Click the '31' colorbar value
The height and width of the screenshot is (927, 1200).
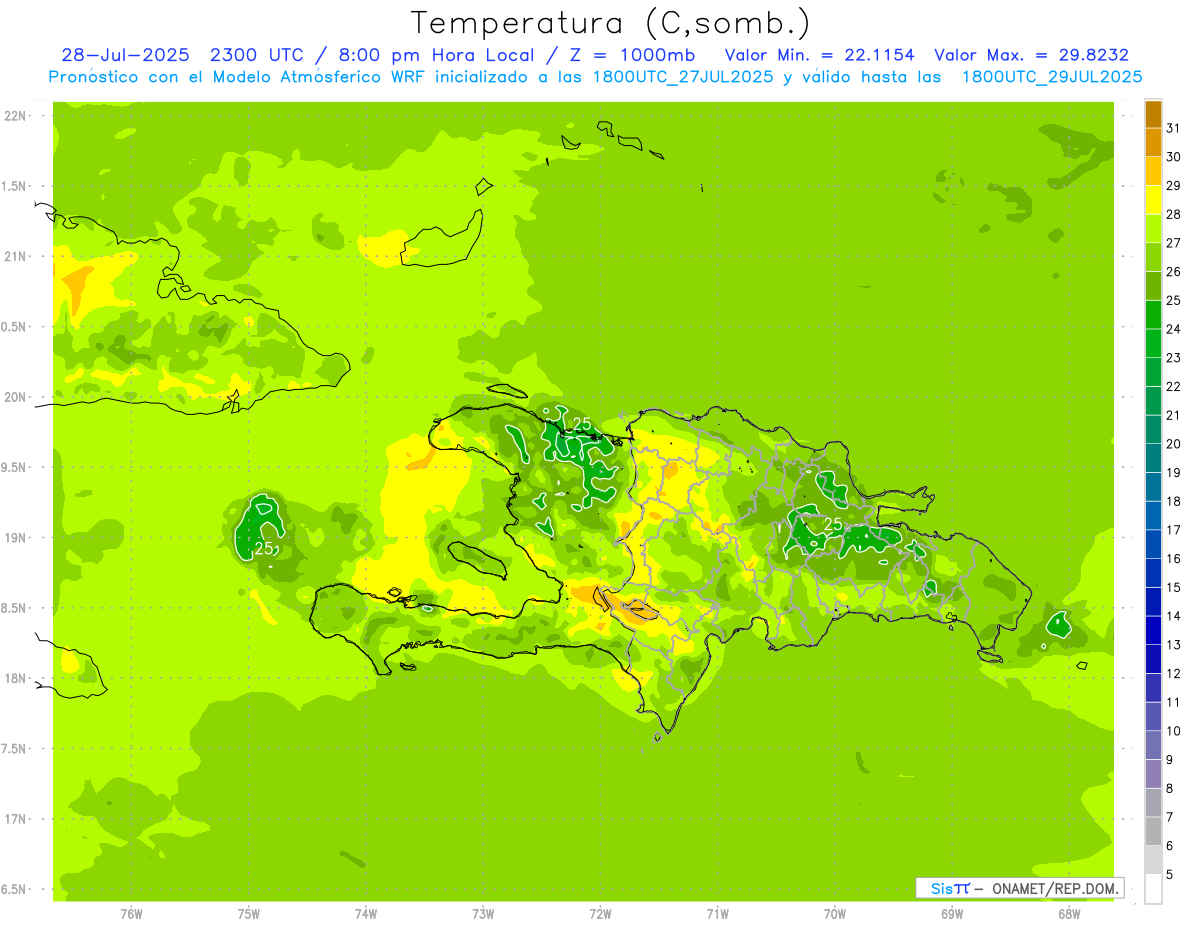(x=1173, y=128)
